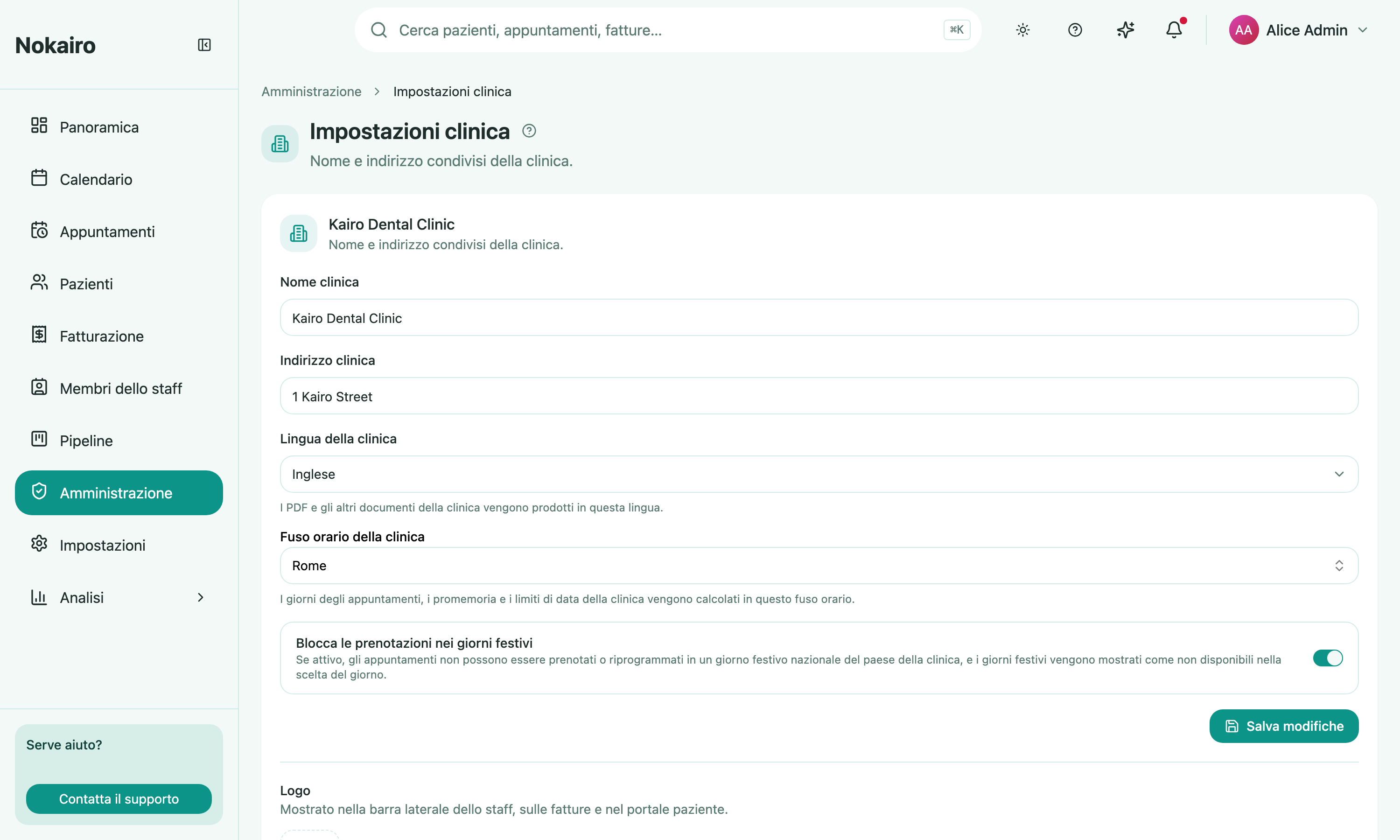The image size is (1400, 840).
Task: Disable Blocca le prenotazioni nei giorni festivi
Action: pos(1328,658)
